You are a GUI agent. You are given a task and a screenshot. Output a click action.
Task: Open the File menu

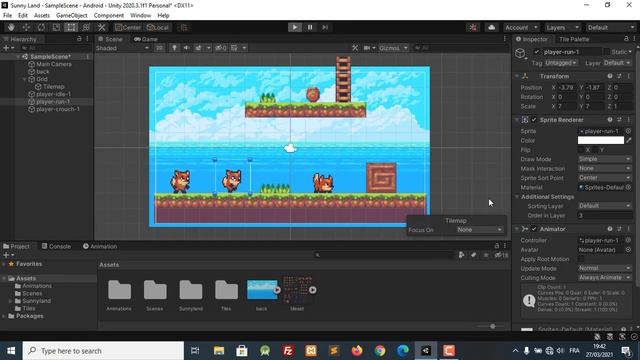[7, 16]
